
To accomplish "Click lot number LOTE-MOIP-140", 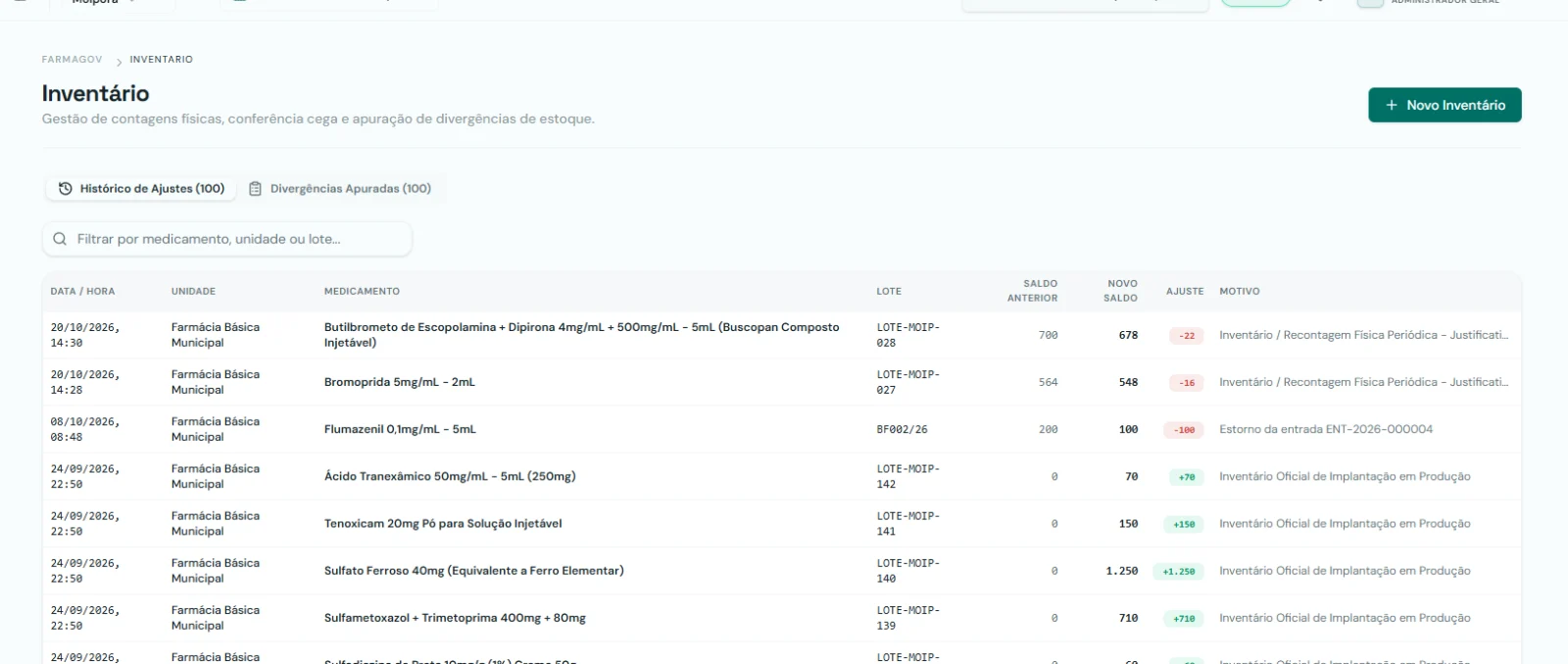I will (908, 571).
